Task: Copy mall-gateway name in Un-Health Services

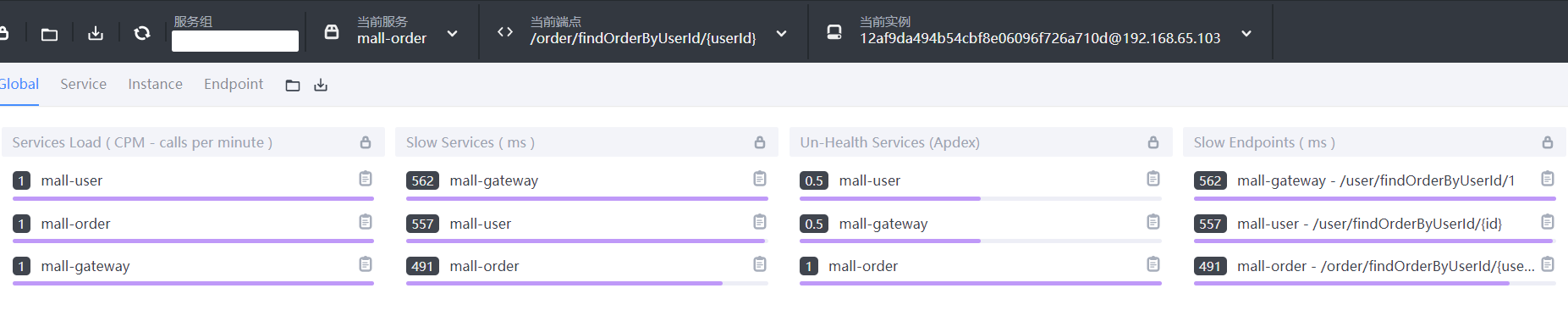Action: point(1153,222)
